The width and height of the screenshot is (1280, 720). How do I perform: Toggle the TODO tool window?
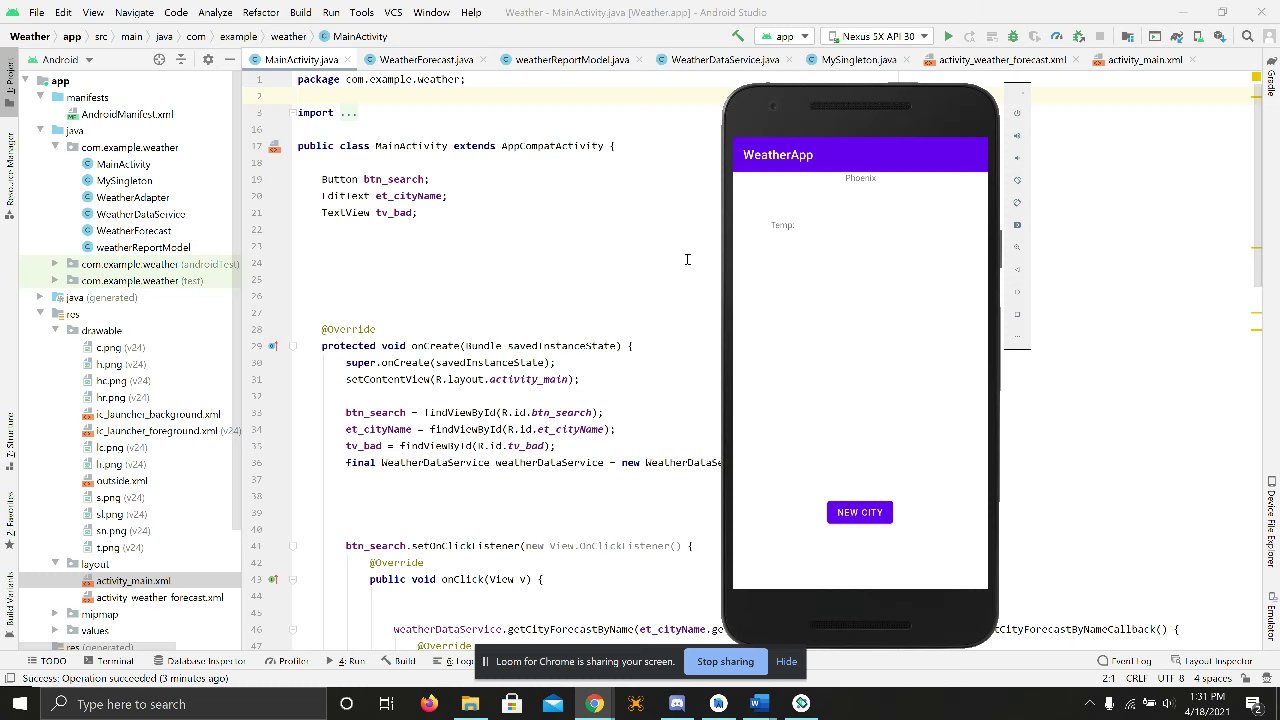[47, 661]
